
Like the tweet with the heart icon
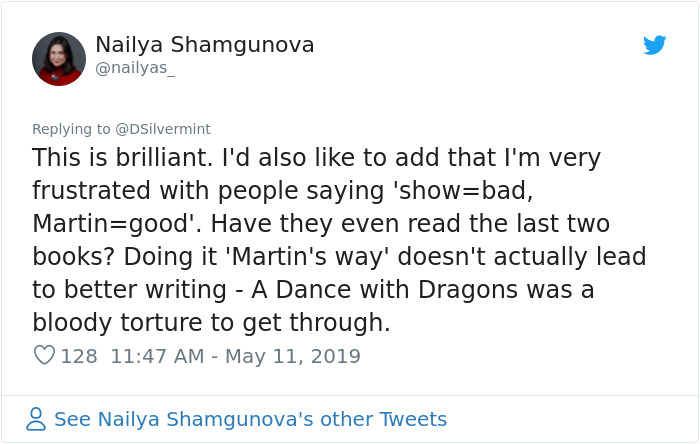pyautogui.click(x=44, y=355)
